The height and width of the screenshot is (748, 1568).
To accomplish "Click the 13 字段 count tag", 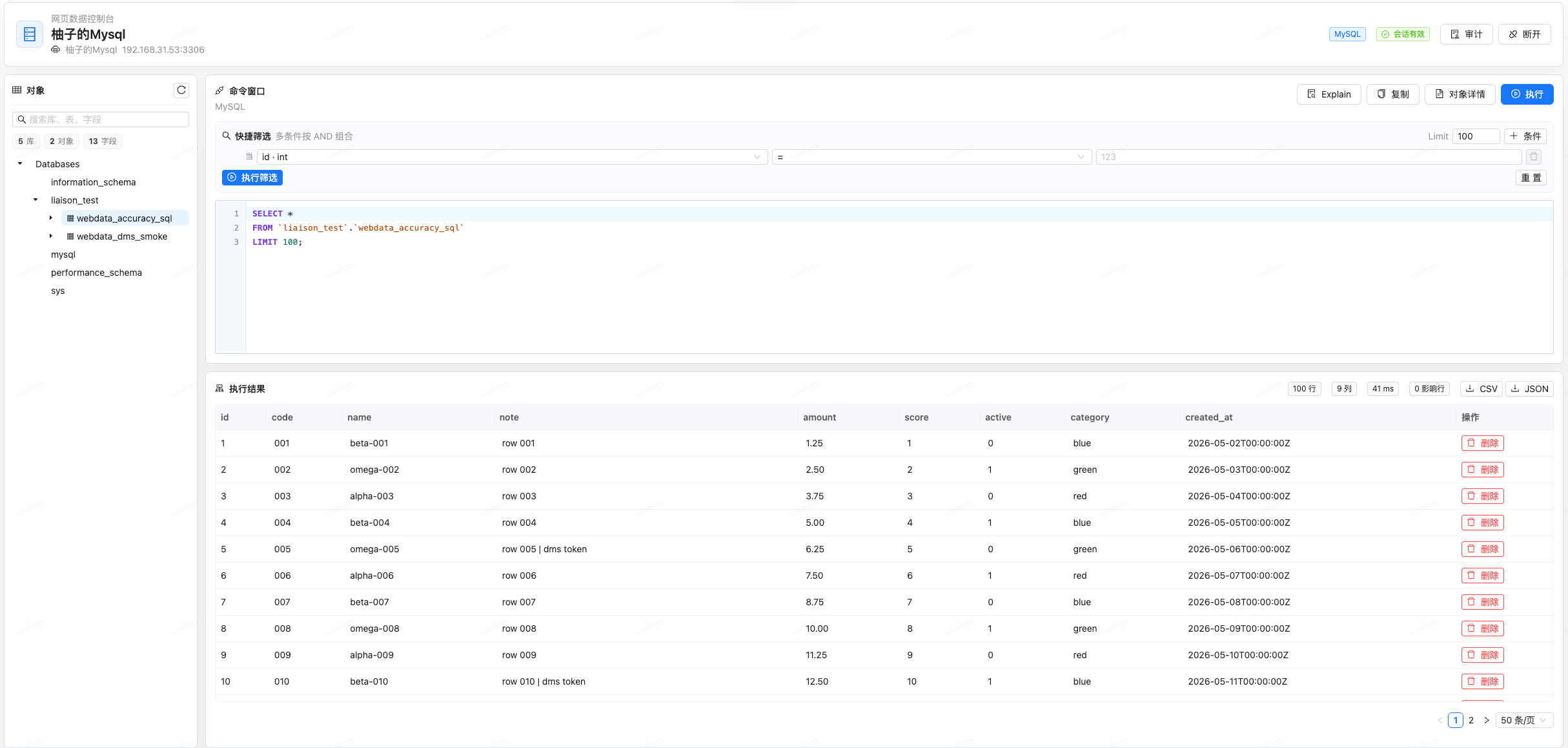I will point(103,141).
